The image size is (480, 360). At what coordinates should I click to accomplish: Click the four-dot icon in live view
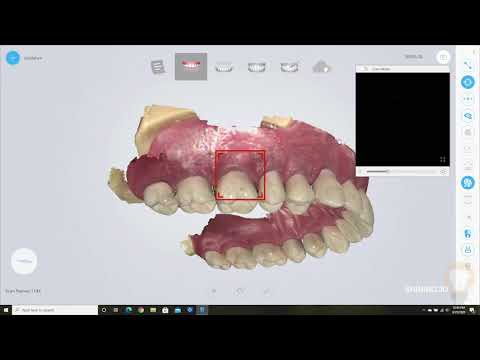click(442, 160)
